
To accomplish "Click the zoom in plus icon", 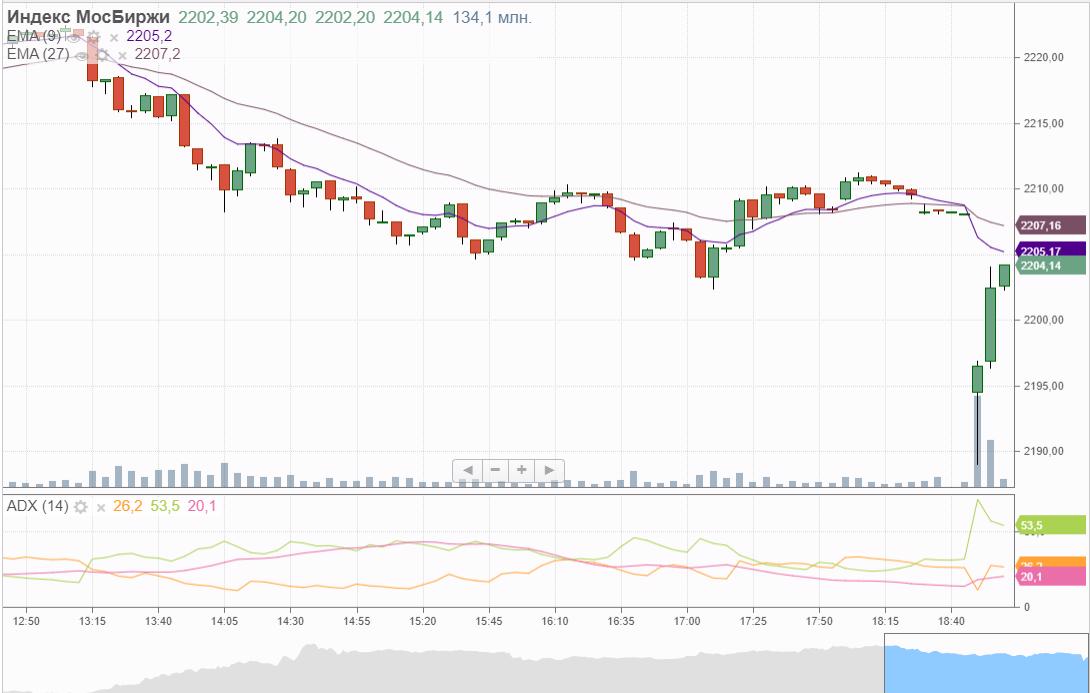I will tap(520, 470).
